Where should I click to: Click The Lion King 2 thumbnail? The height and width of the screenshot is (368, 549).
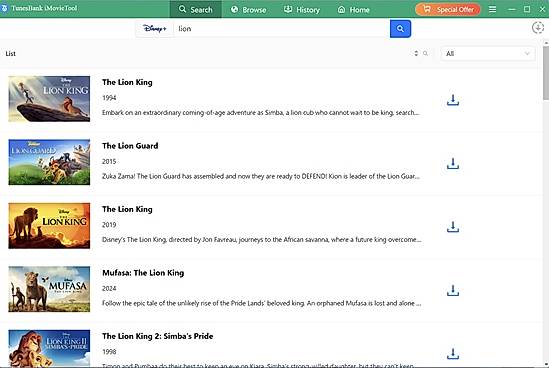click(49, 348)
